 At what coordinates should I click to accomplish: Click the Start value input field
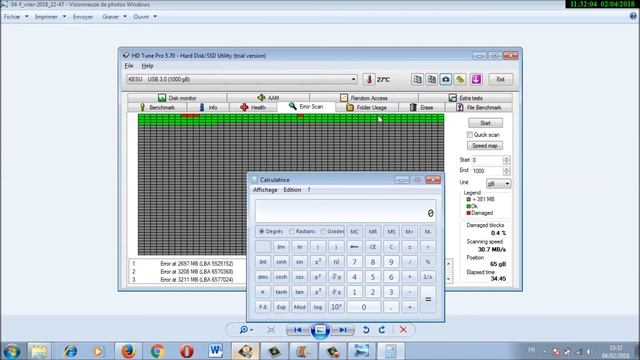pos(487,160)
